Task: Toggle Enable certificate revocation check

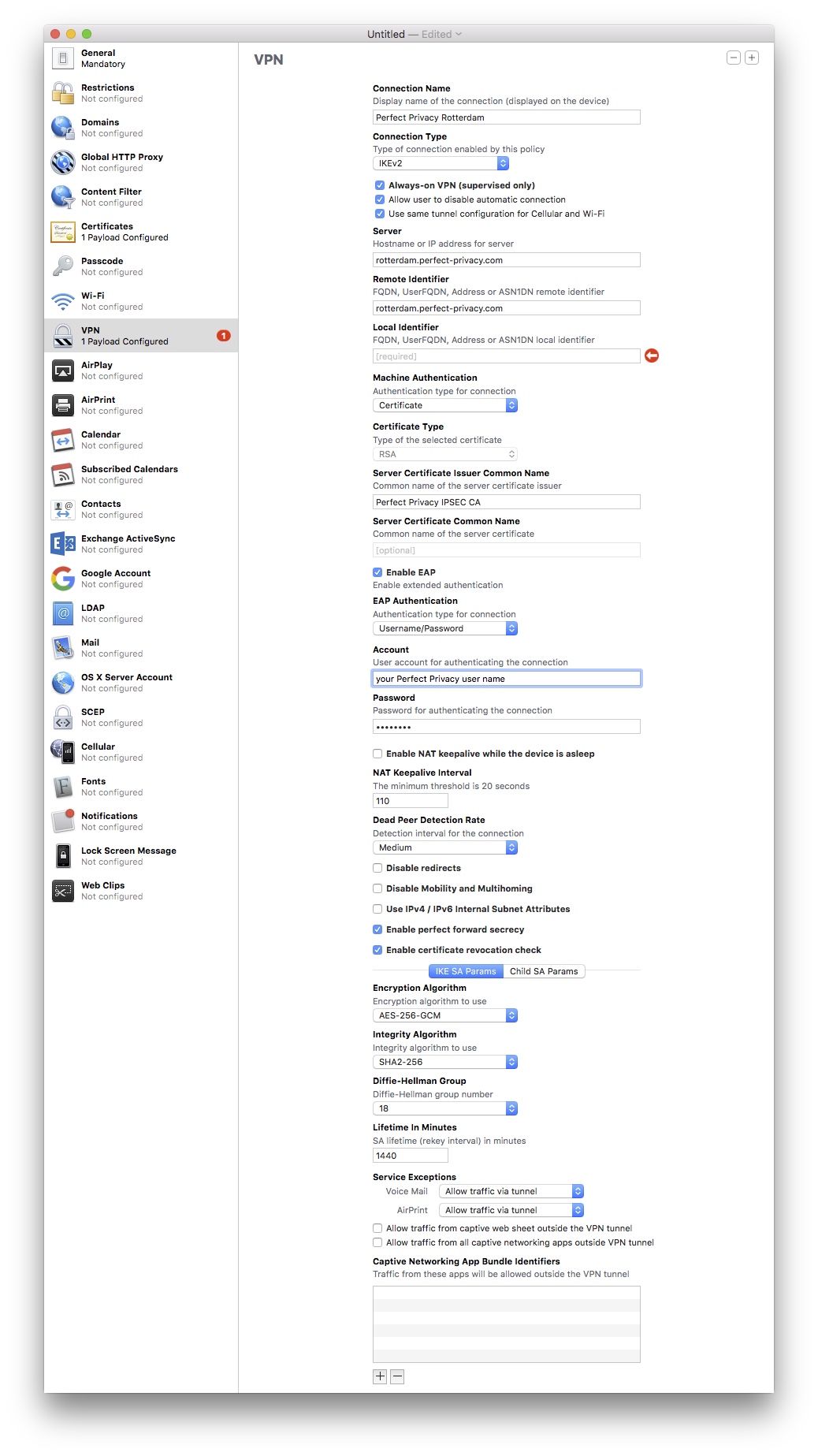Action: point(377,950)
